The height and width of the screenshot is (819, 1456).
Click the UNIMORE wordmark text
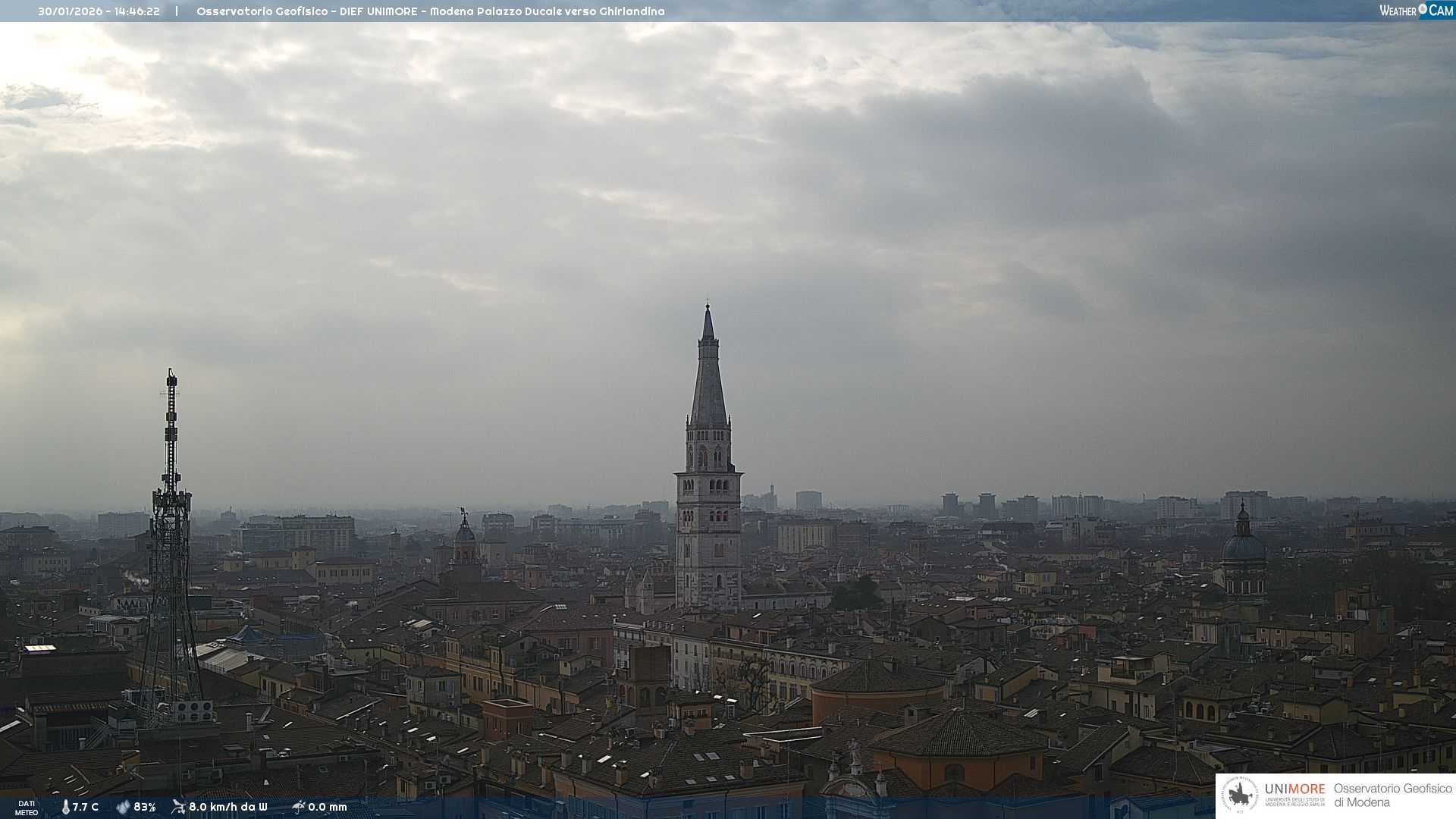pos(1294,789)
